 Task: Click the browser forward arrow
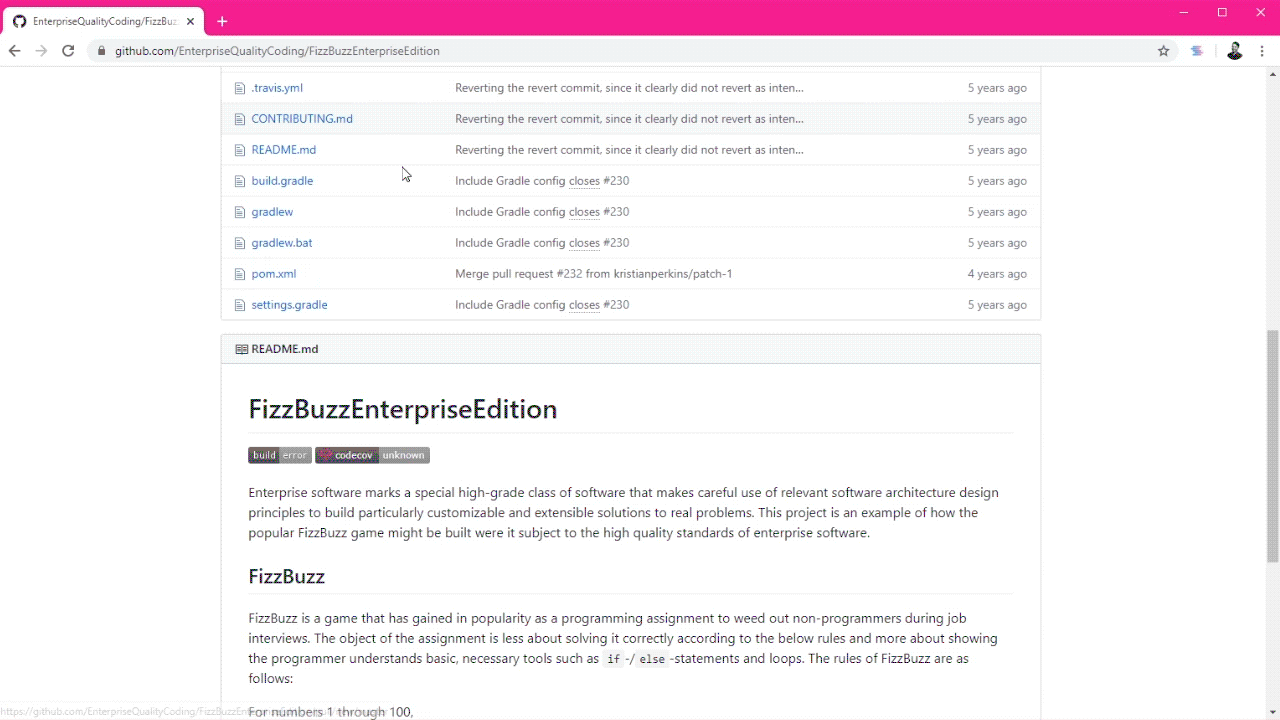click(41, 51)
